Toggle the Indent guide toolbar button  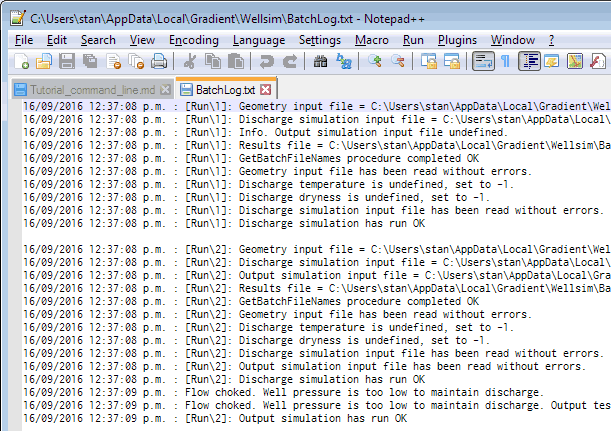(529, 61)
